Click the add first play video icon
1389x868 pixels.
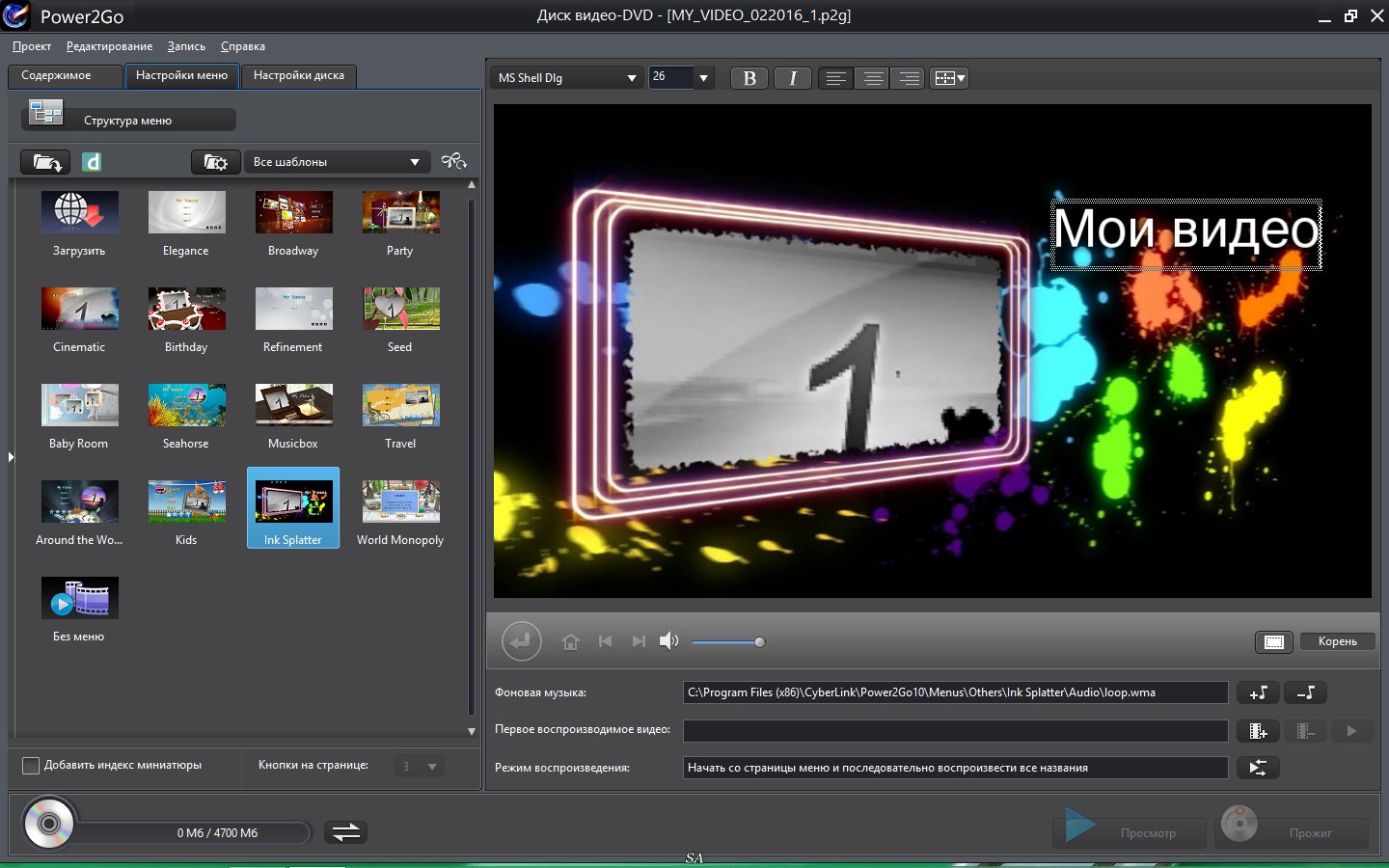pos(1258,731)
